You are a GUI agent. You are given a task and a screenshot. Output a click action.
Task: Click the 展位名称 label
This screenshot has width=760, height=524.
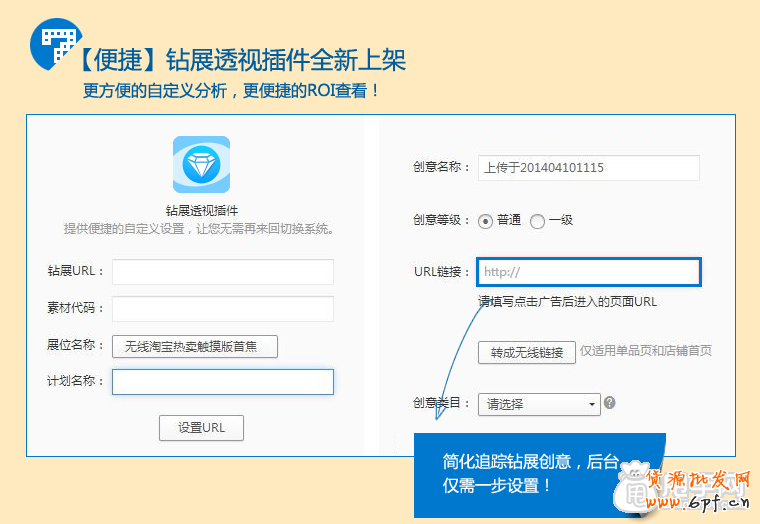(x=75, y=345)
